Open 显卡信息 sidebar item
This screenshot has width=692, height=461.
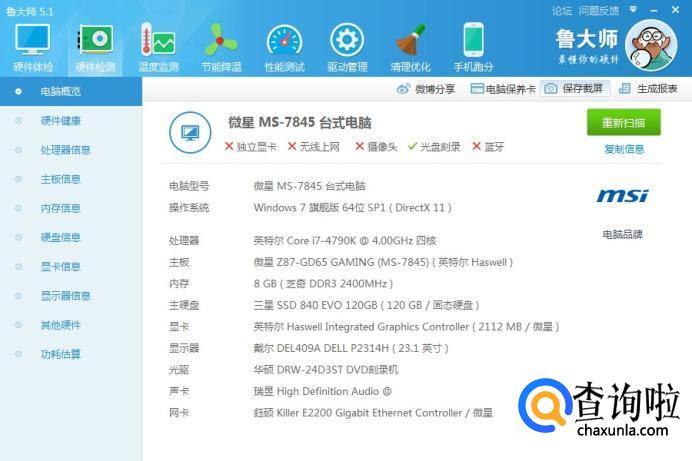[x=61, y=266]
